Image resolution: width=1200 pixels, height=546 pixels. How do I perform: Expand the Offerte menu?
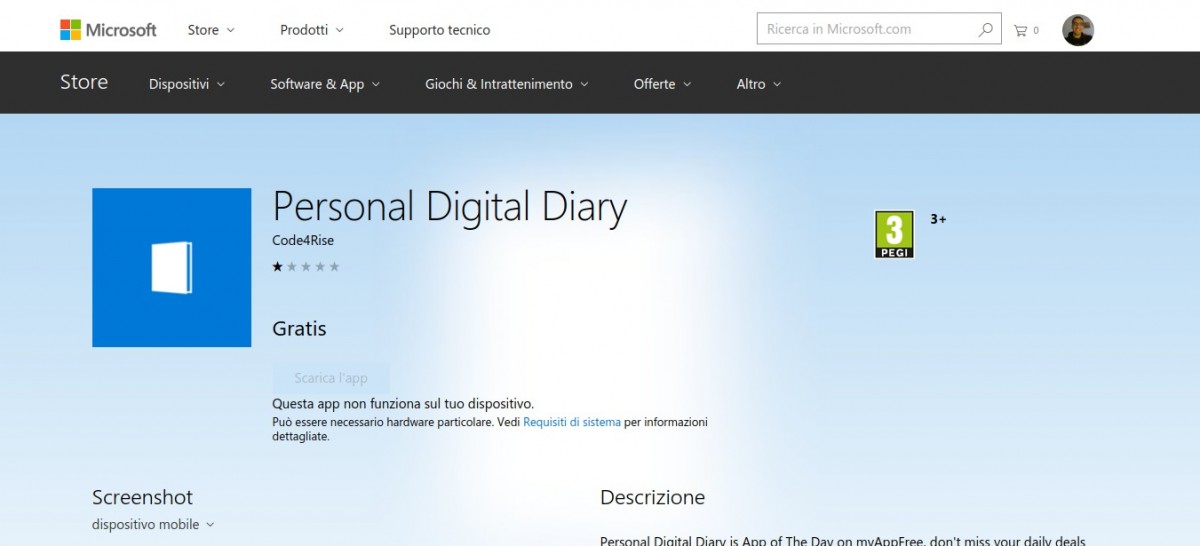point(663,84)
